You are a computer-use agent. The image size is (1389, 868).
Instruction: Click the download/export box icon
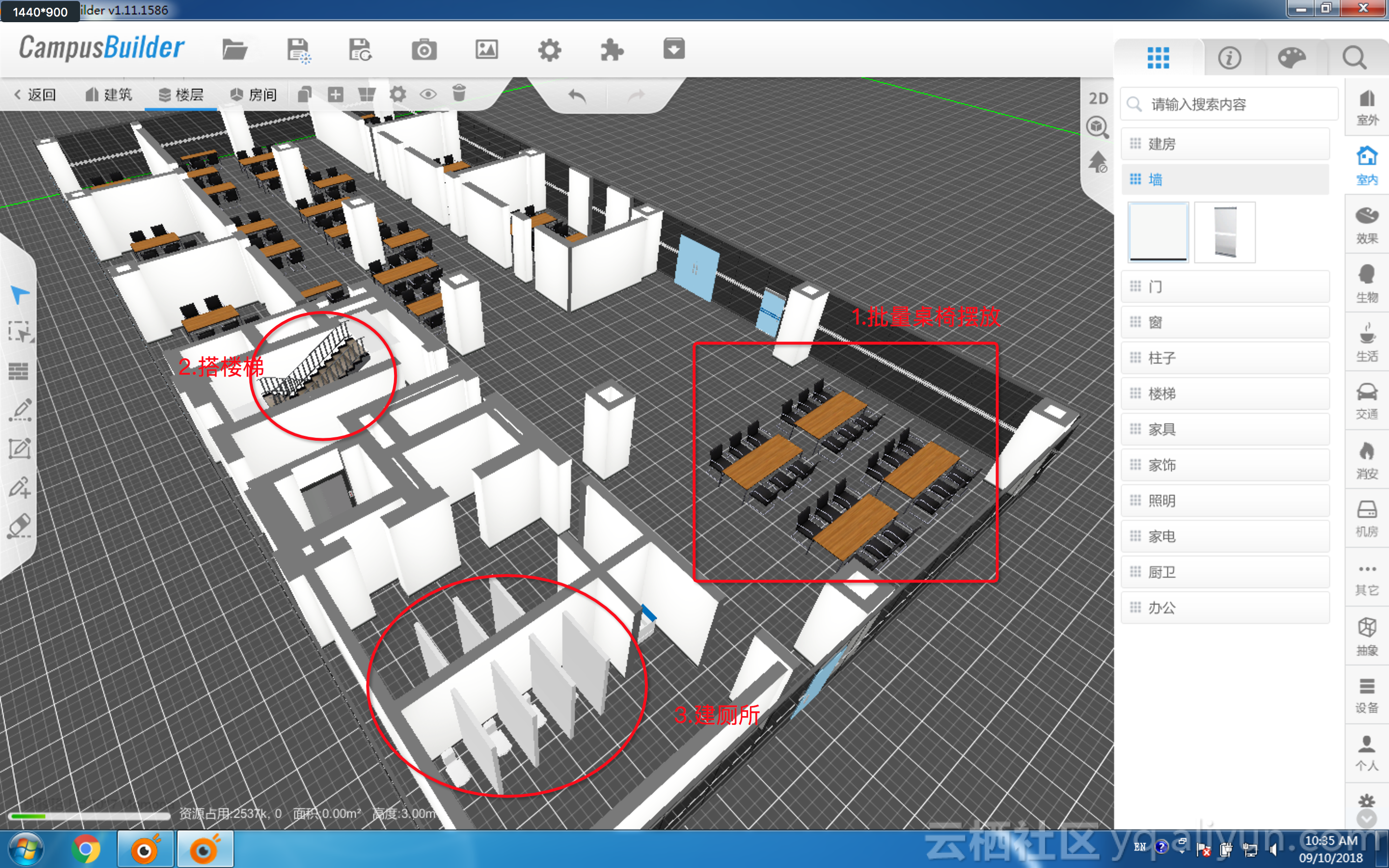tap(674, 49)
